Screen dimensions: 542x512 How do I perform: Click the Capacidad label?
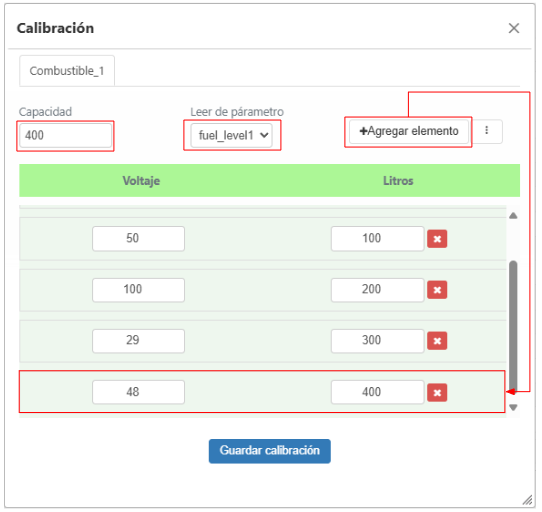pos(45,112)
